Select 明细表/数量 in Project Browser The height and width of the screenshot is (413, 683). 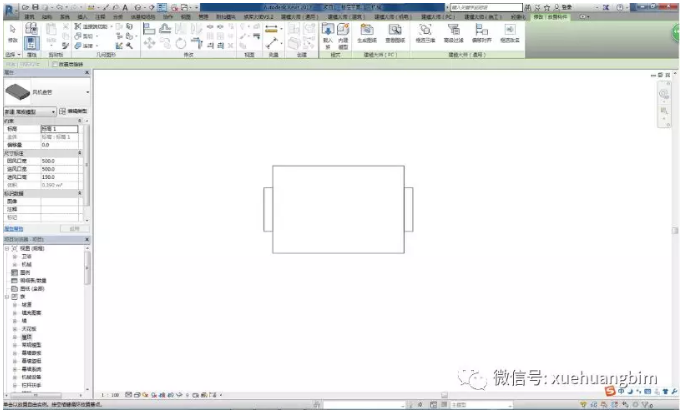33,281
